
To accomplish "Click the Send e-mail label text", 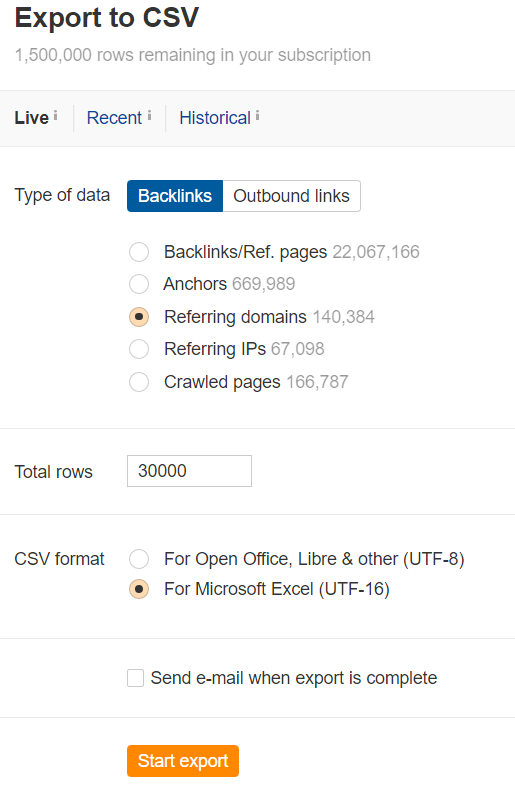I will click(x=294, y=678).
